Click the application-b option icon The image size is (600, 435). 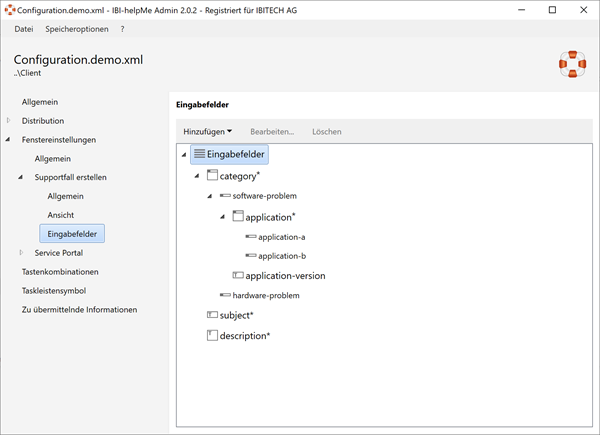(251, 255)
